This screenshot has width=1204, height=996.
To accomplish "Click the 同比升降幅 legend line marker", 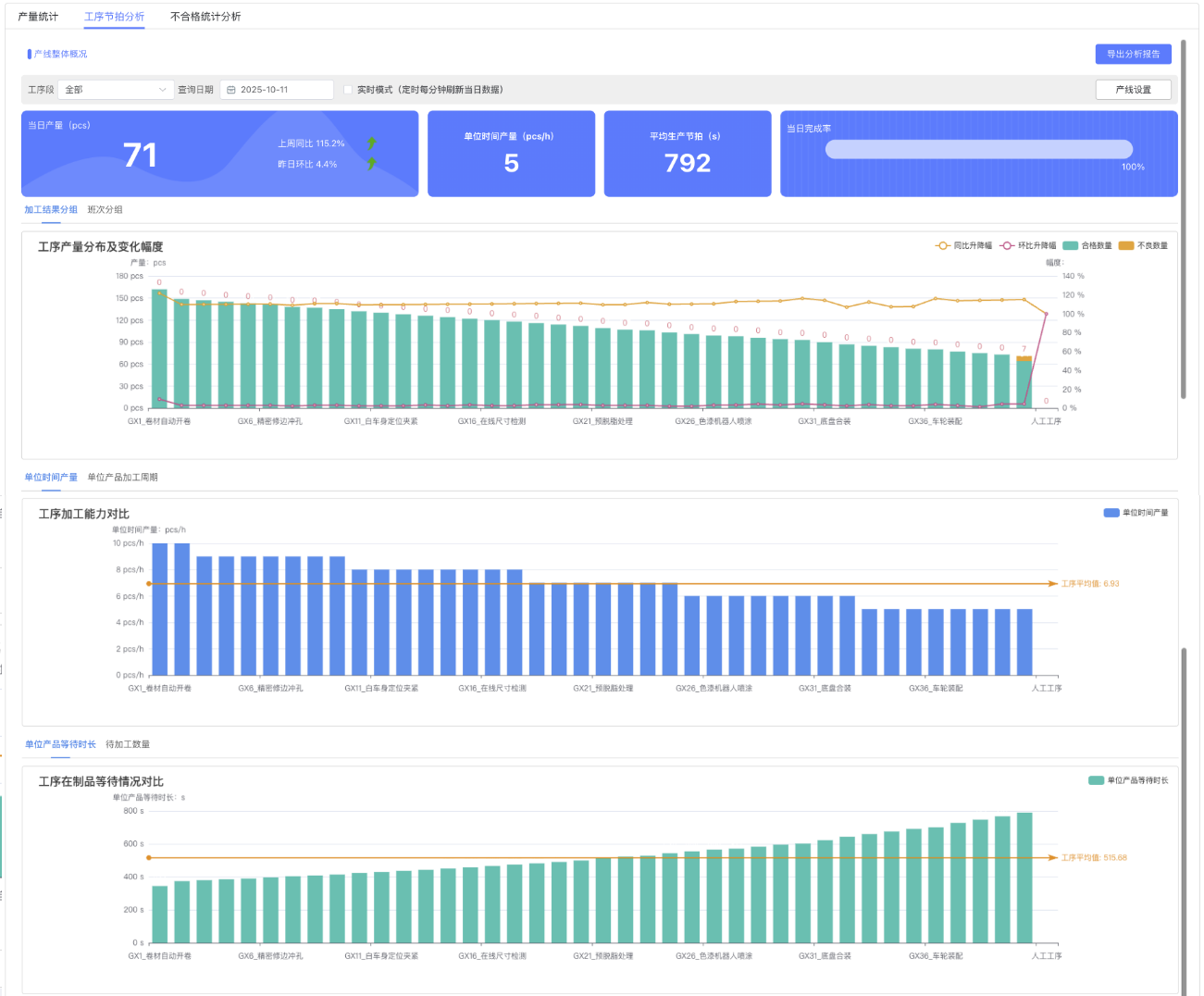I will click(942, 245).
